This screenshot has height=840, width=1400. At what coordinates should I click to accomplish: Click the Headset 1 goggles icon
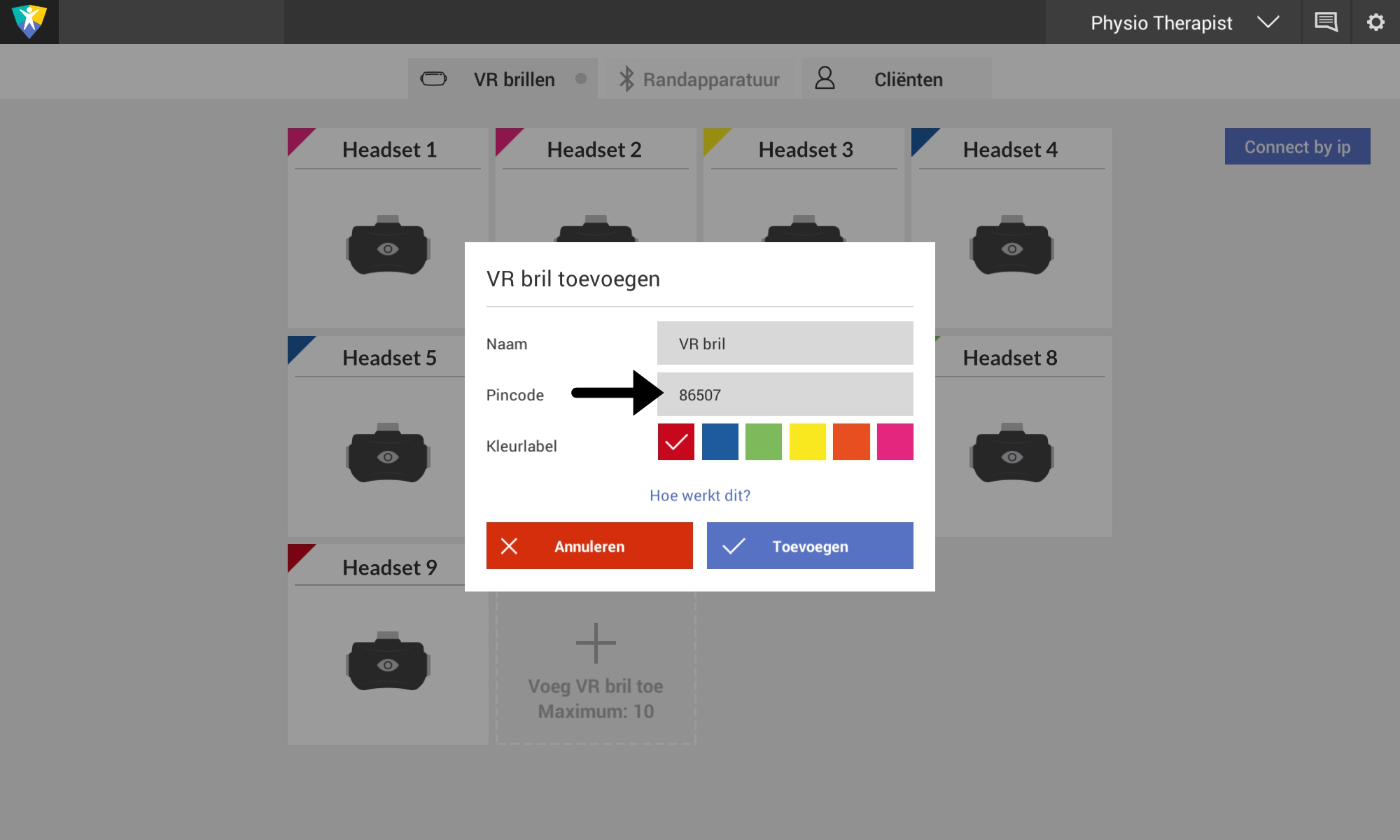388,246
